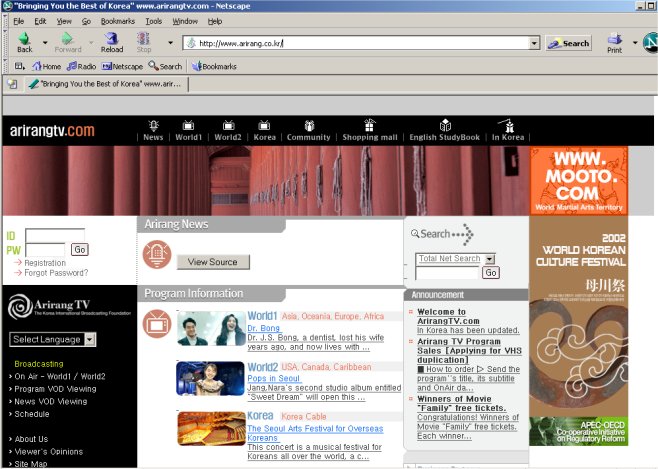Click the Pops in Seoul thumbnail
The width and height of the screenshot is (658, 469).
[x=210, y=378]
